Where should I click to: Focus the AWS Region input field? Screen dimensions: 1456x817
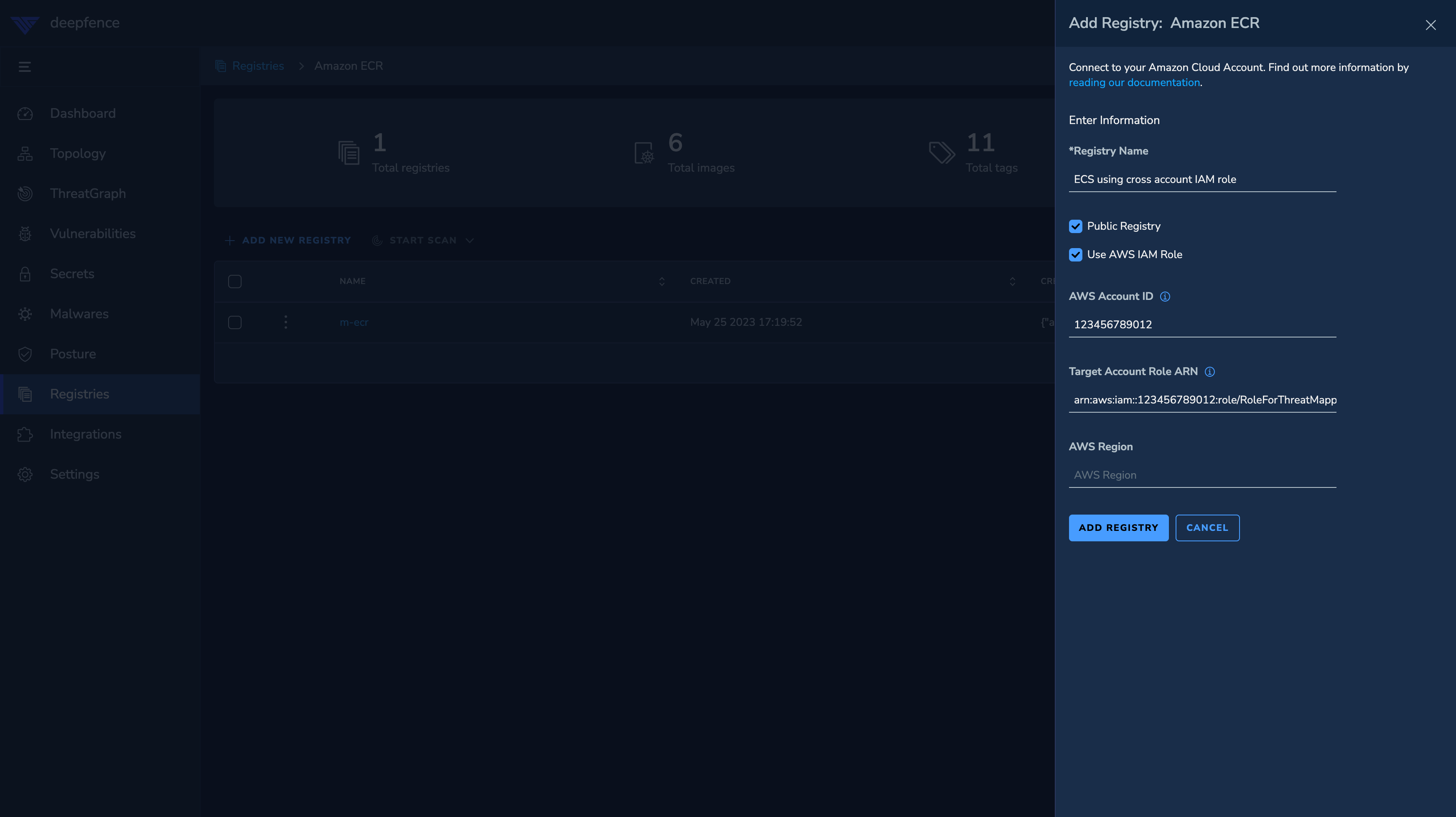tap(1202, 474)
